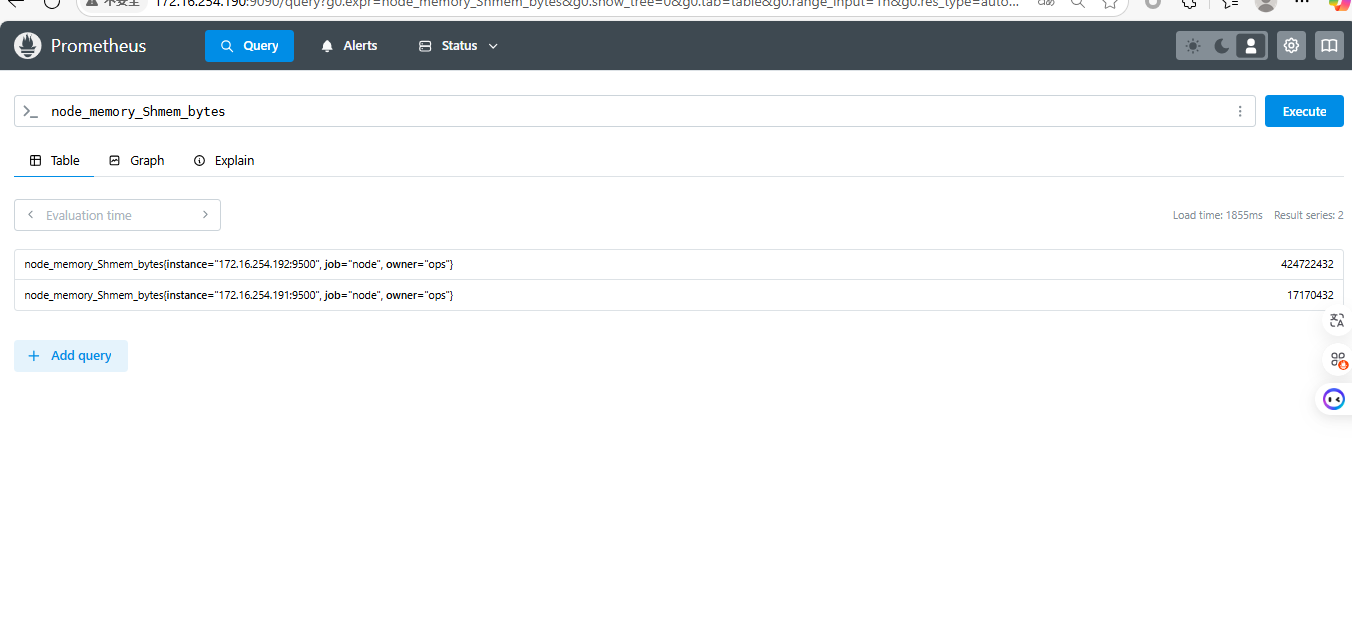Go to the Alerts page
This screenshot has height=633, width=1352.
[349, 46]
